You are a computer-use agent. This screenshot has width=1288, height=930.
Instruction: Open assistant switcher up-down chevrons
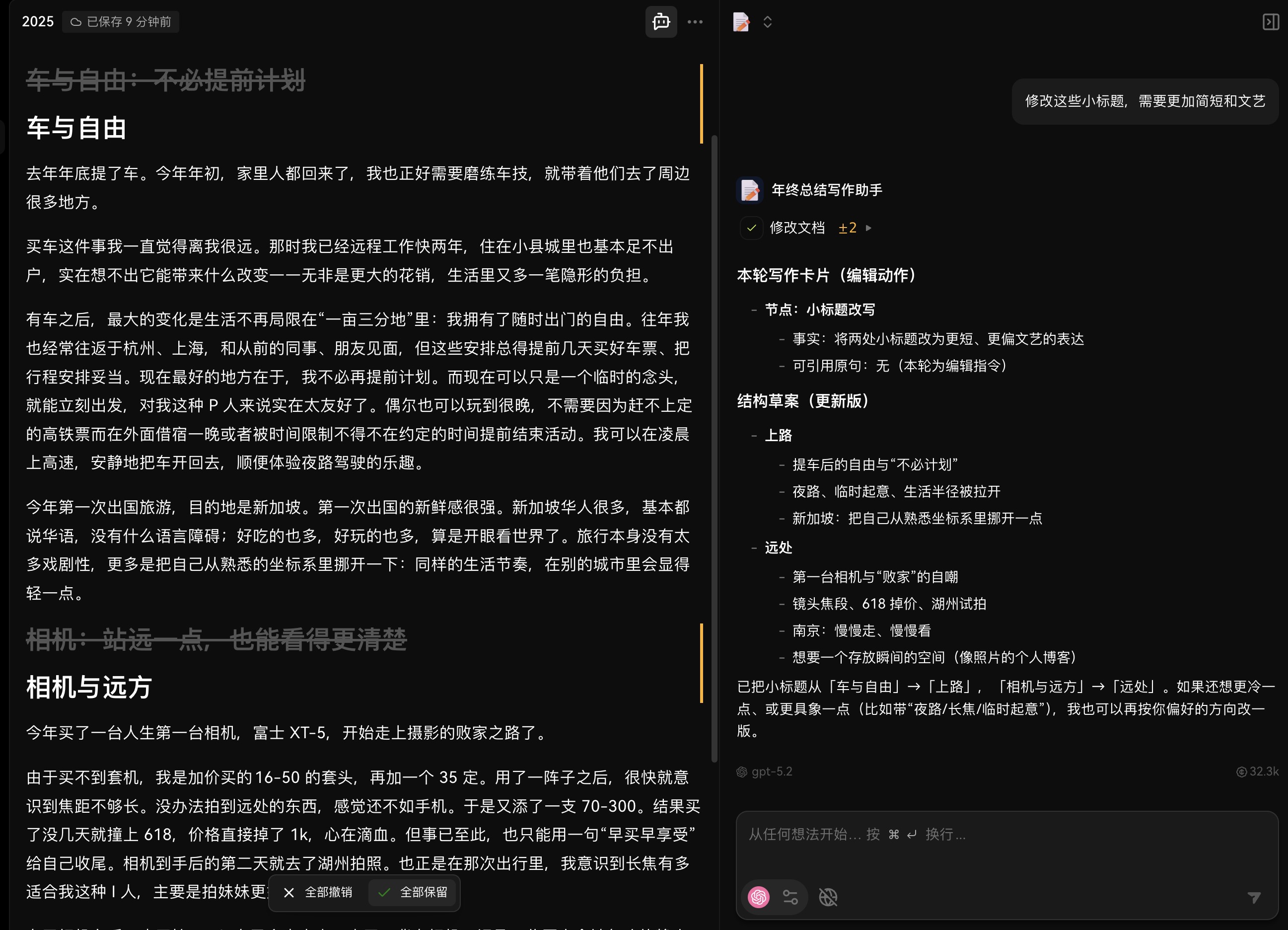767,22
